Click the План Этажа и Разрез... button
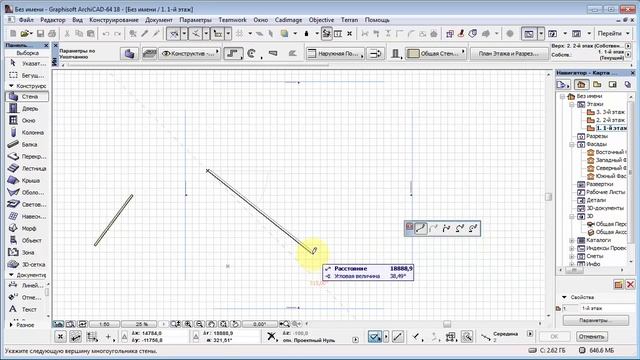This screenshot has height=360, width=640. coord(509,53)
